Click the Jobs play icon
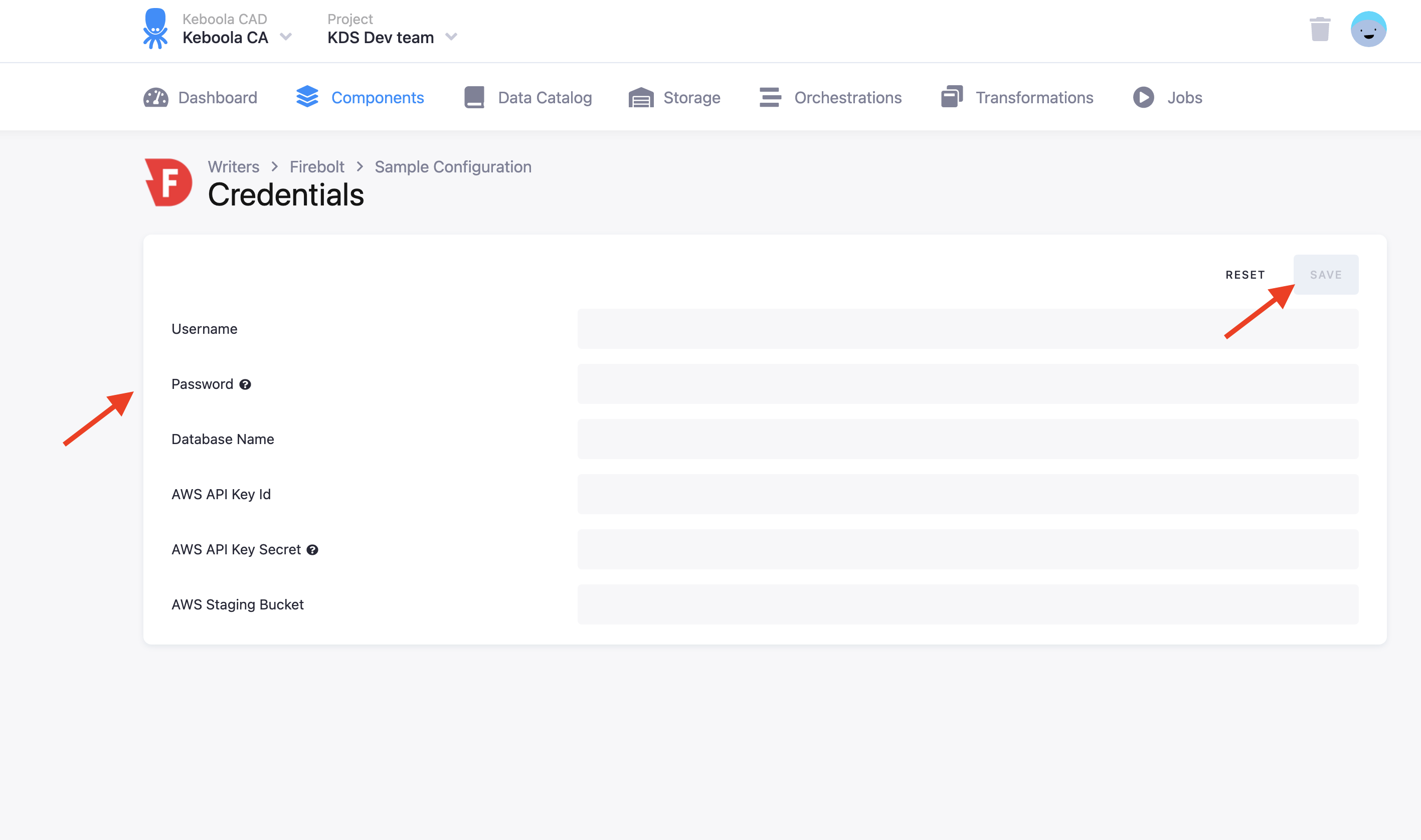Screen dimensions: 1421x840 click(x=1143, y=97)
